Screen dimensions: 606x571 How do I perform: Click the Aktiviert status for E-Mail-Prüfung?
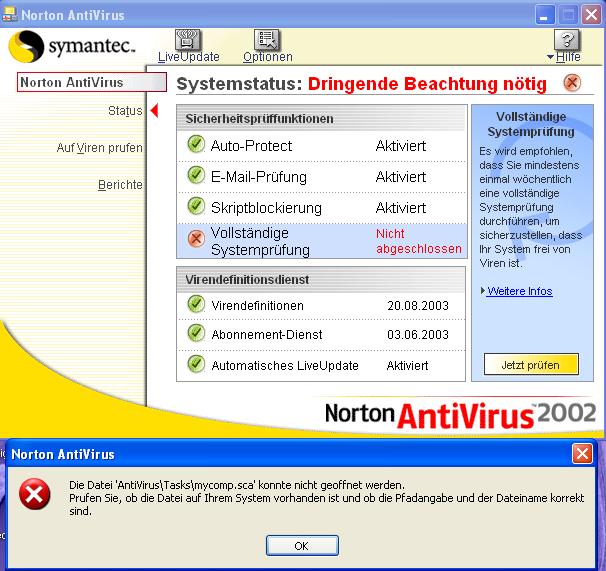401,177
